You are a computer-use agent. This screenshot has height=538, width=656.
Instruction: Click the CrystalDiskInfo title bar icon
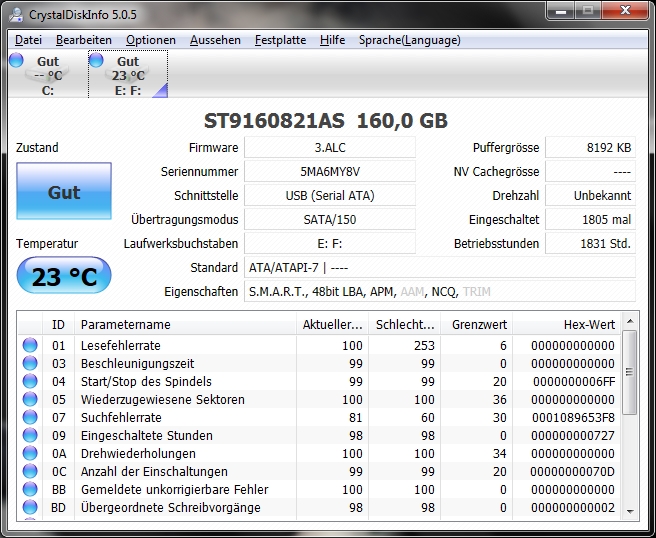point(16,15)
